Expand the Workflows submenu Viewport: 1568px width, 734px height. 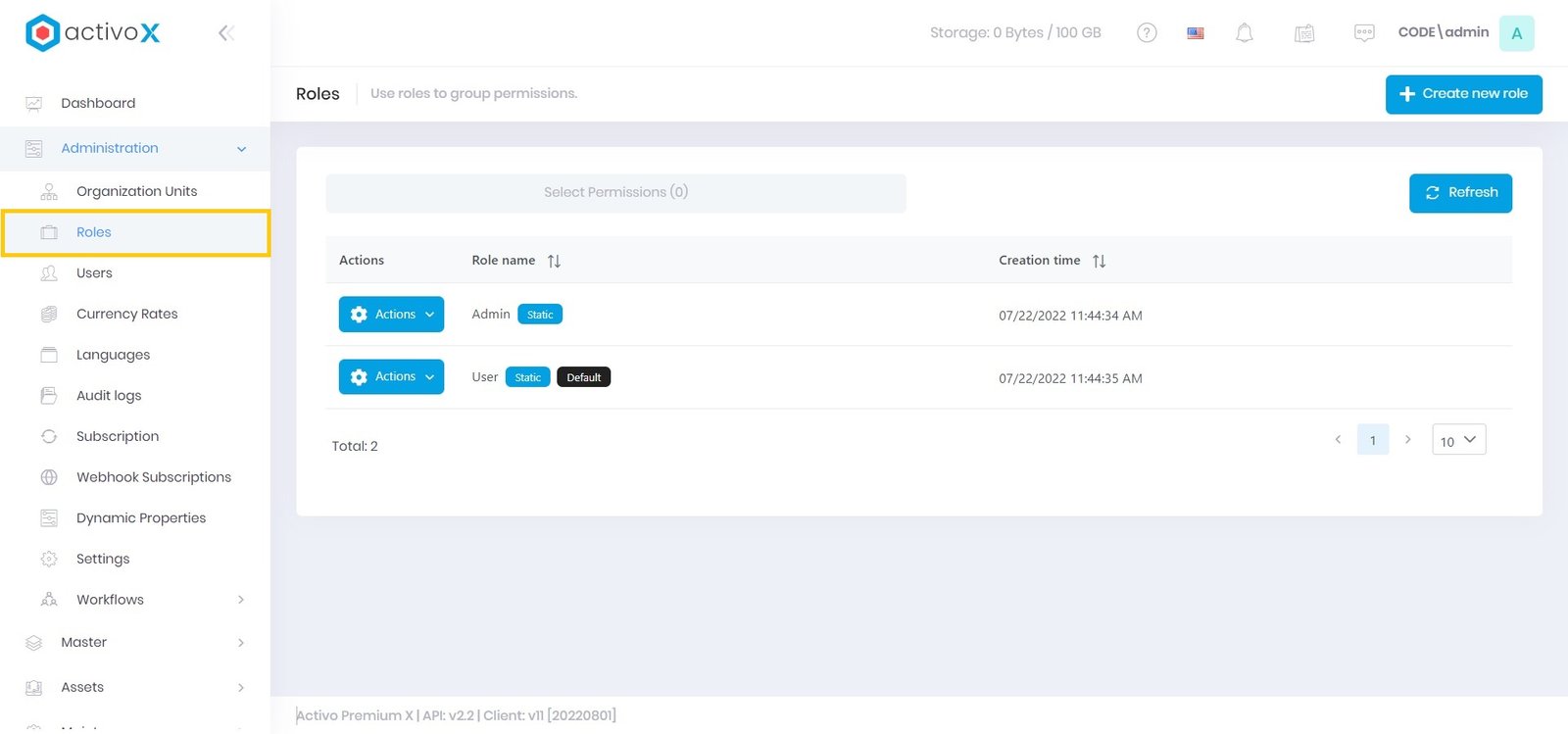point(241,600)
